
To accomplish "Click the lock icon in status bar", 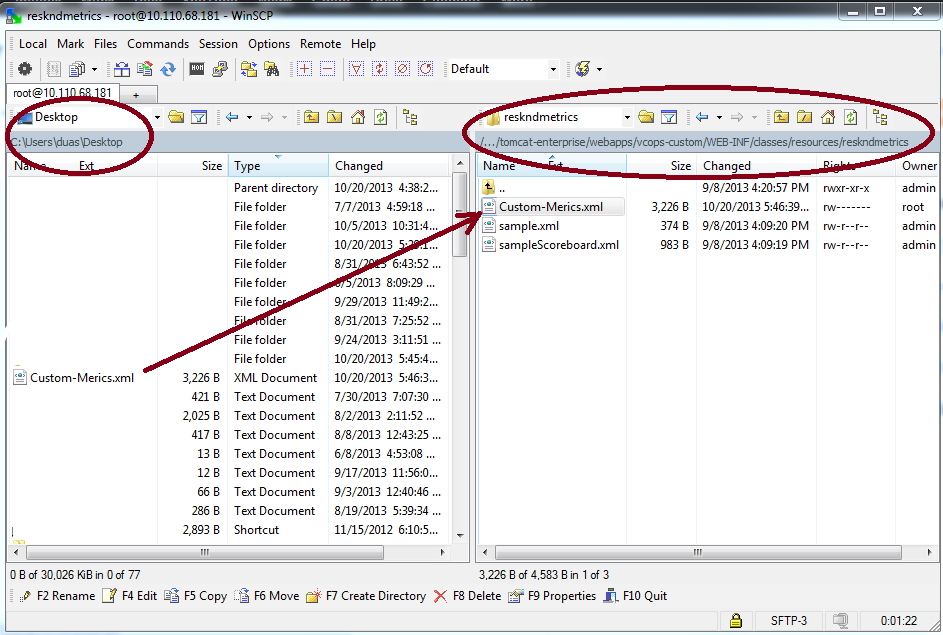I will [x=735, y=620].
